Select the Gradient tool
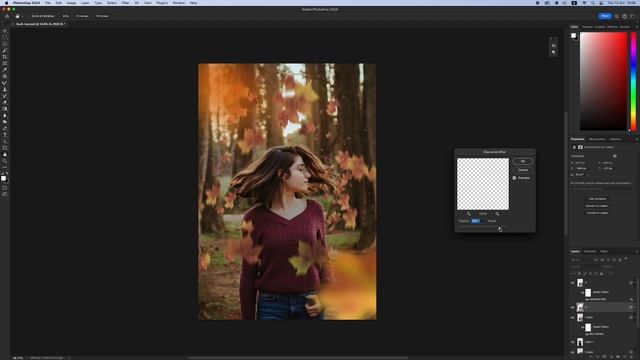The height and width of the screenshot is (360, 640). [4, 109]
